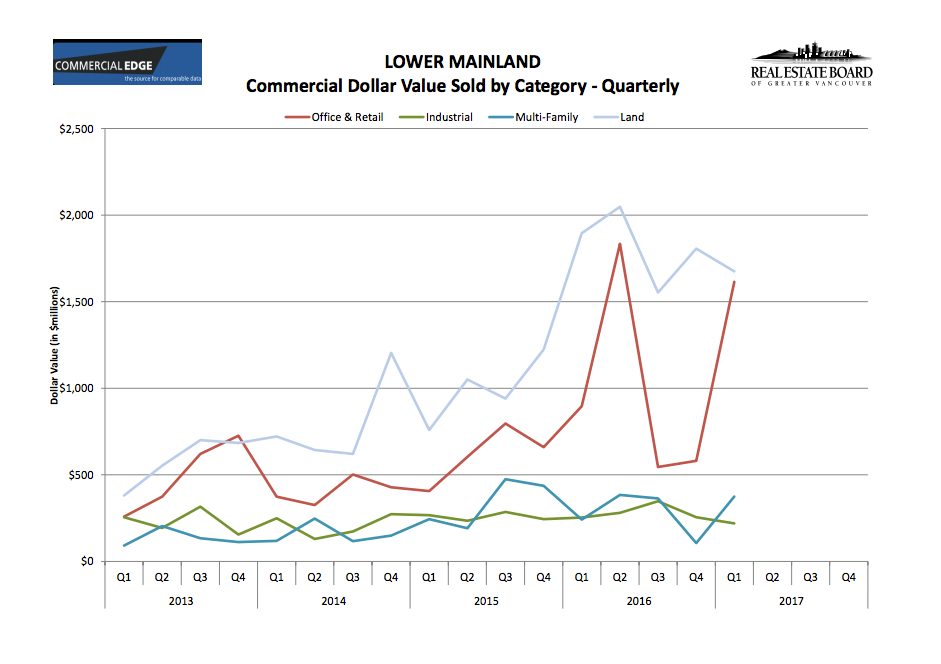Select the Multi-Family legend entry
The height and width of the screenshot is (664, 941).
tap(534, 117)
